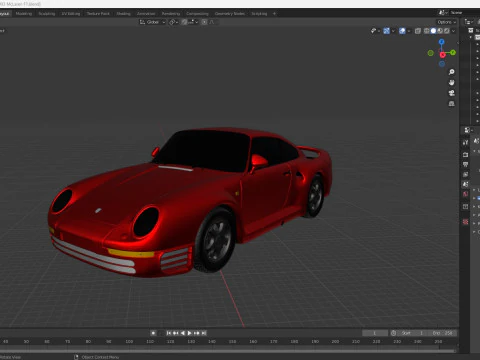Toggle viewport gizmos display

[x=386, y=31]
